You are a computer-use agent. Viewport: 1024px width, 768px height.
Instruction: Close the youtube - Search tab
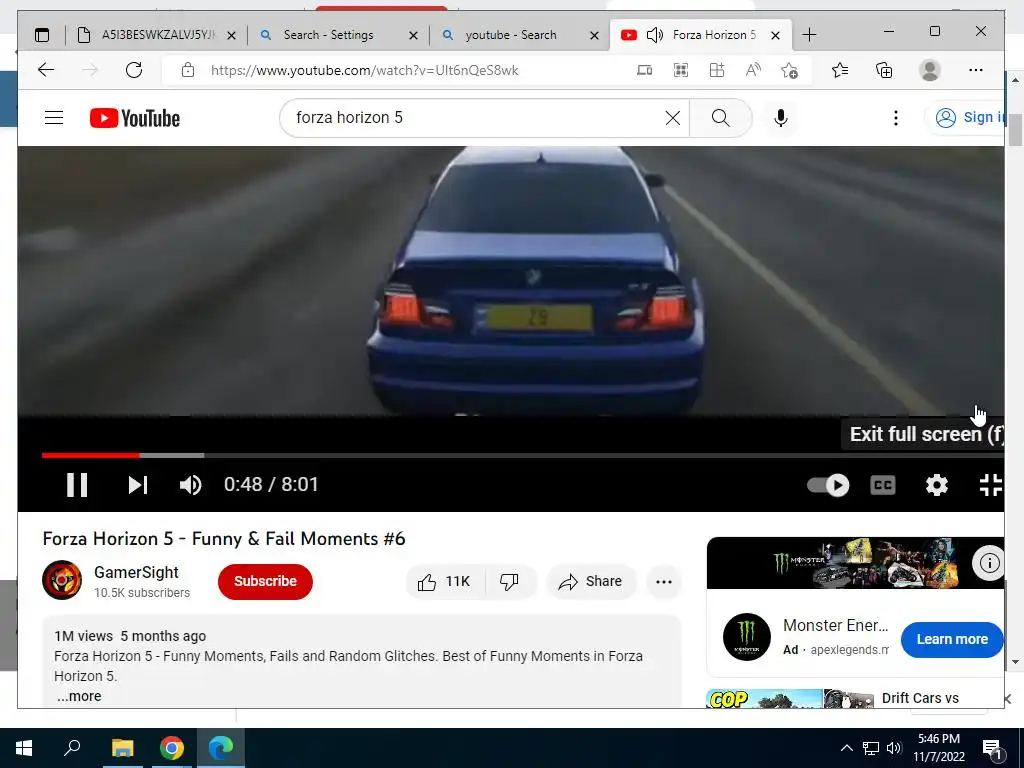[594, 35]
